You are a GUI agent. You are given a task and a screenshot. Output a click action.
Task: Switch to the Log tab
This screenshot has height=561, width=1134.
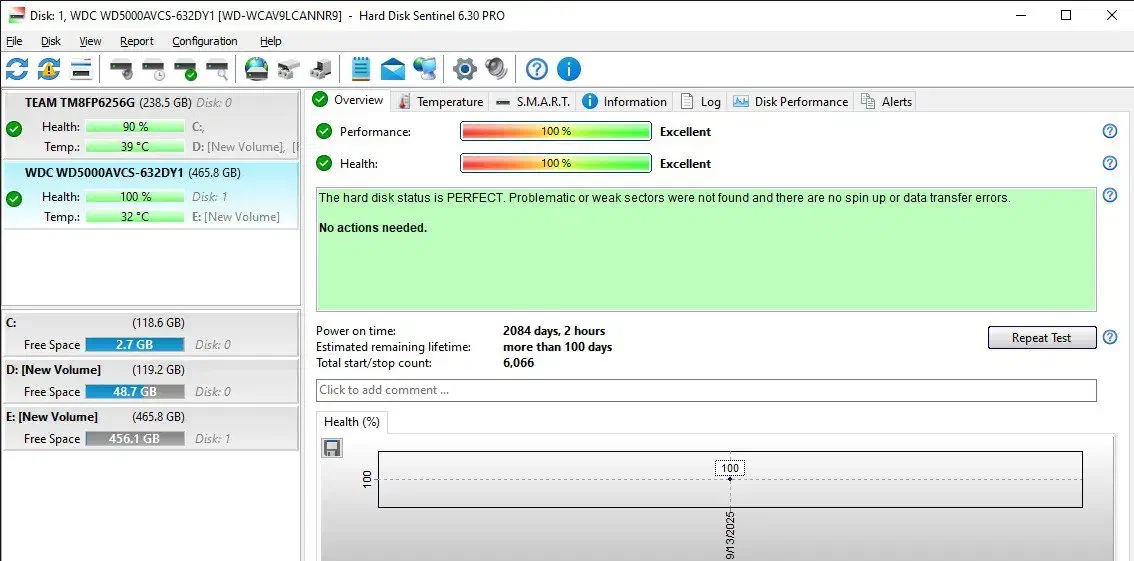[x=701, y=102]
